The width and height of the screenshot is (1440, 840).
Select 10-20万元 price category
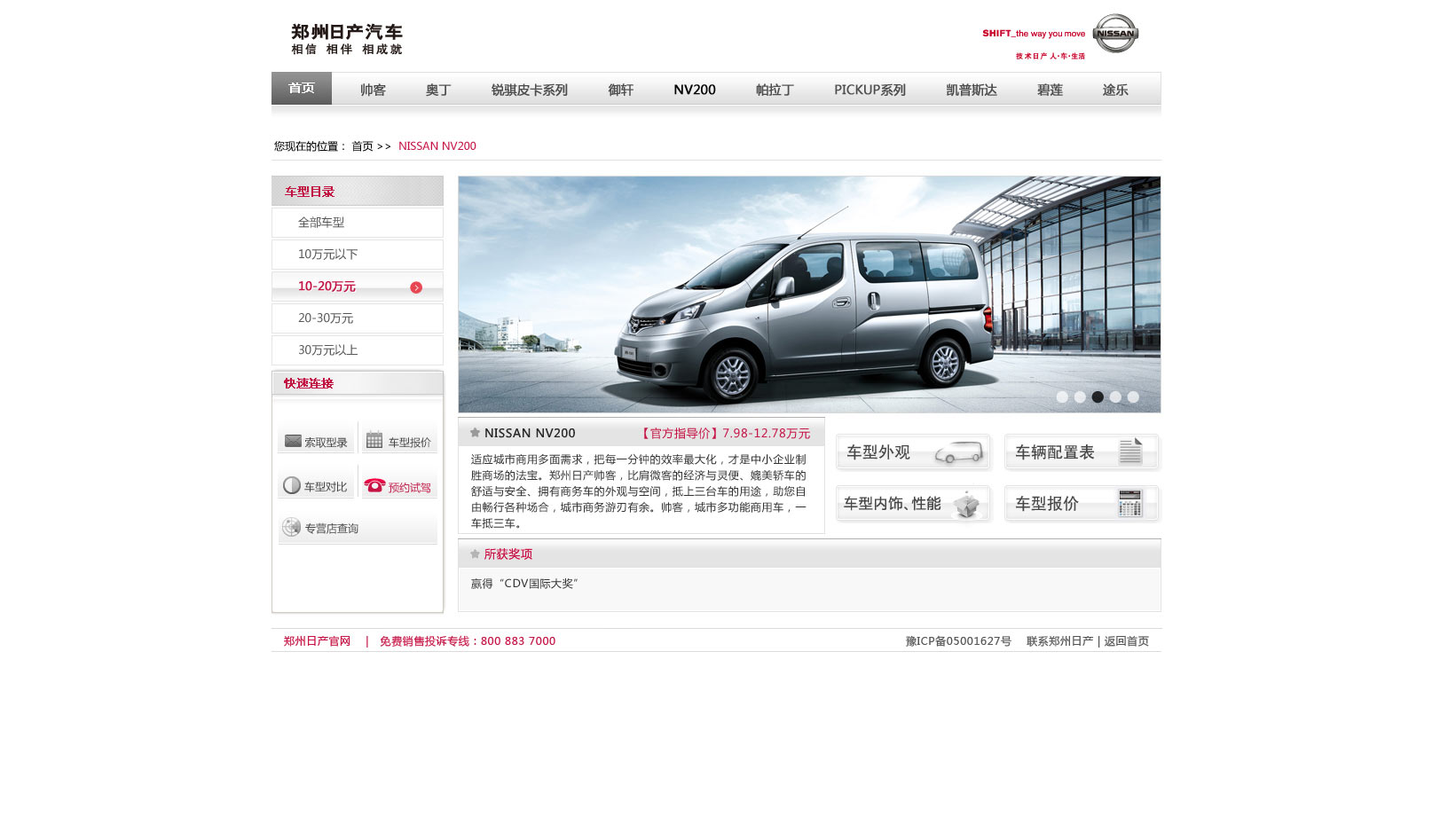[358, 287]
